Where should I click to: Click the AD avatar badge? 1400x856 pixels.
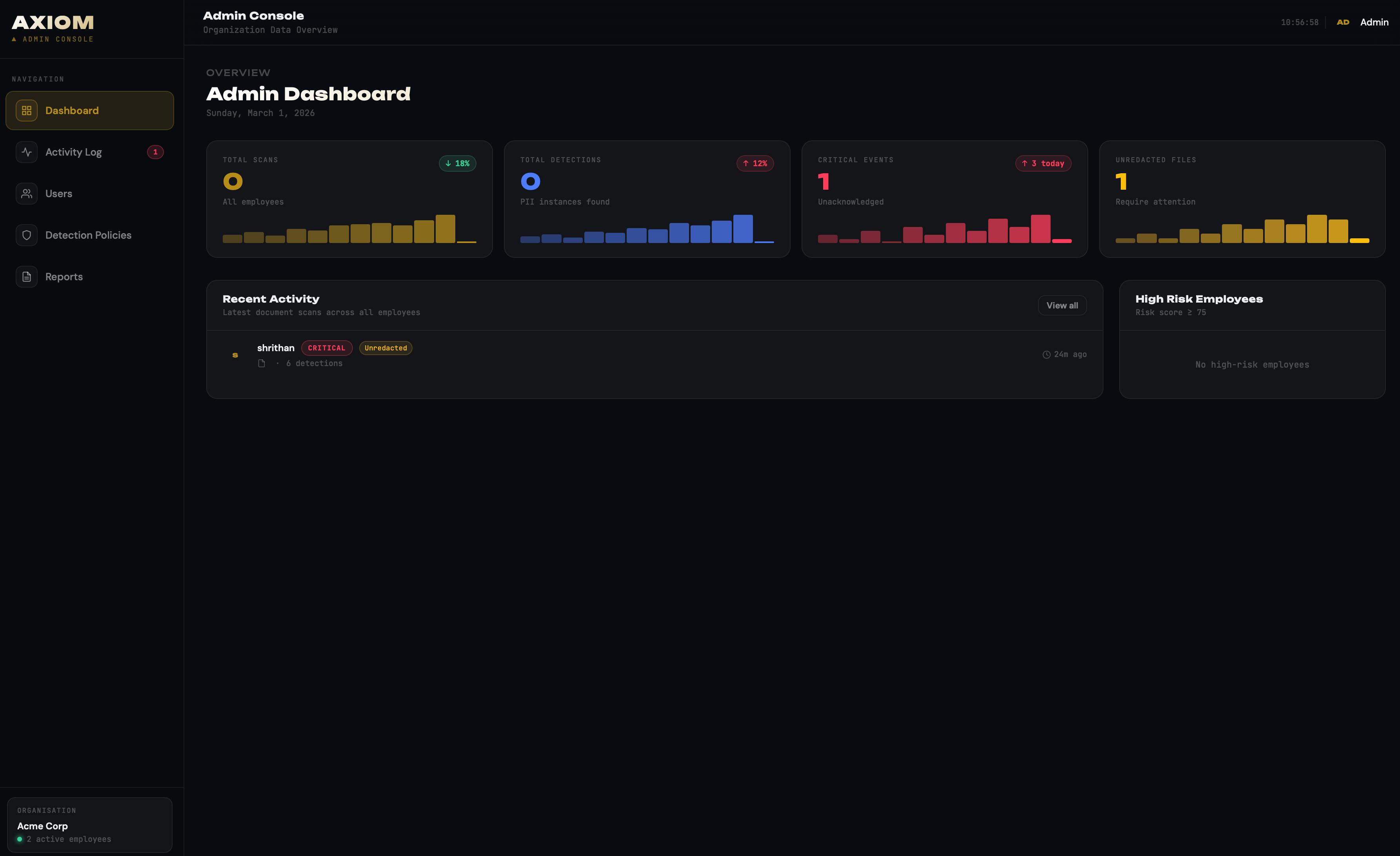click(1343, 22)
